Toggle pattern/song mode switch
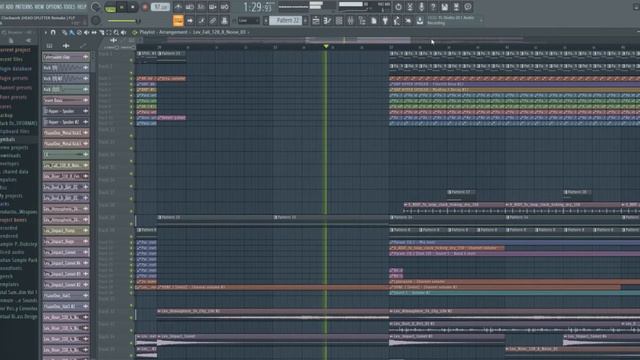 tap(110, 7)
